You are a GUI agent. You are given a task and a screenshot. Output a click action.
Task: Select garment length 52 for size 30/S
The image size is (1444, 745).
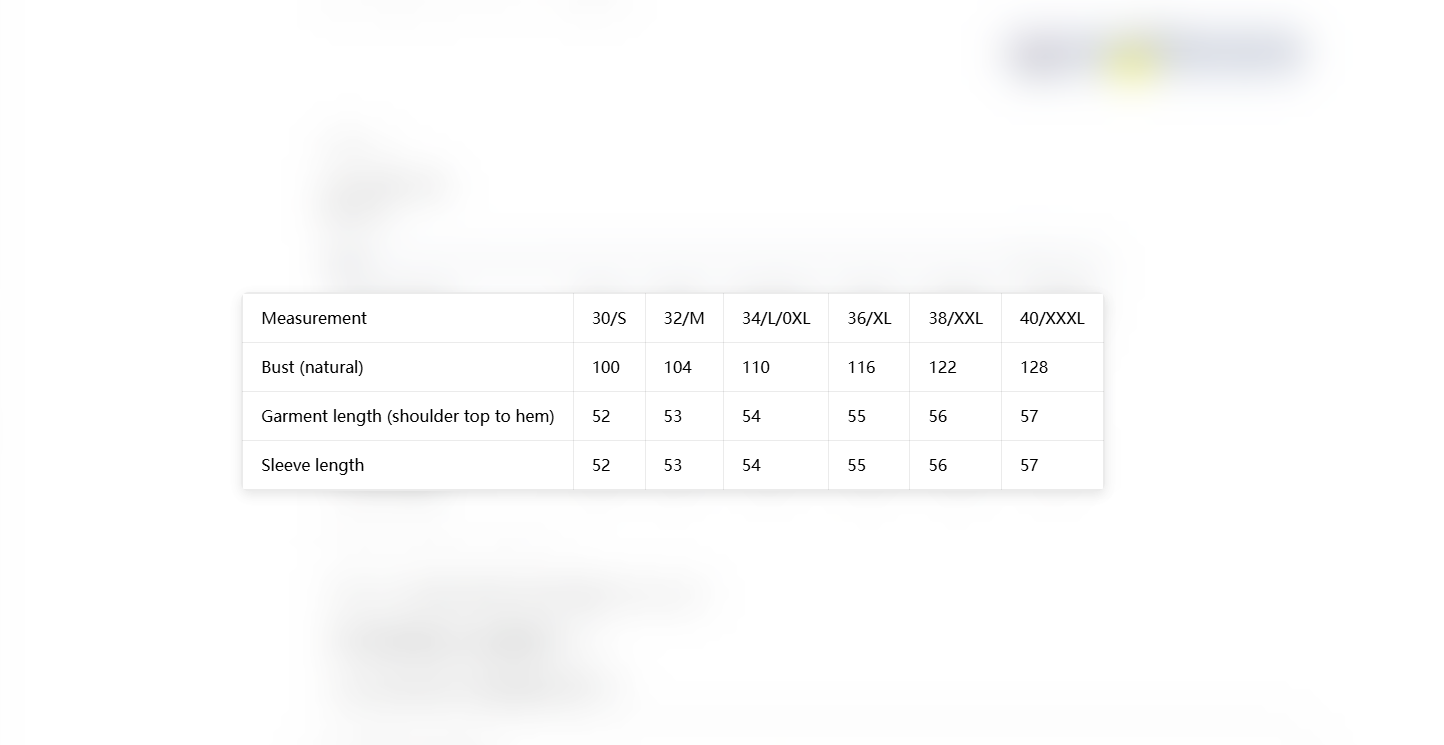click(x=610, y=416)
